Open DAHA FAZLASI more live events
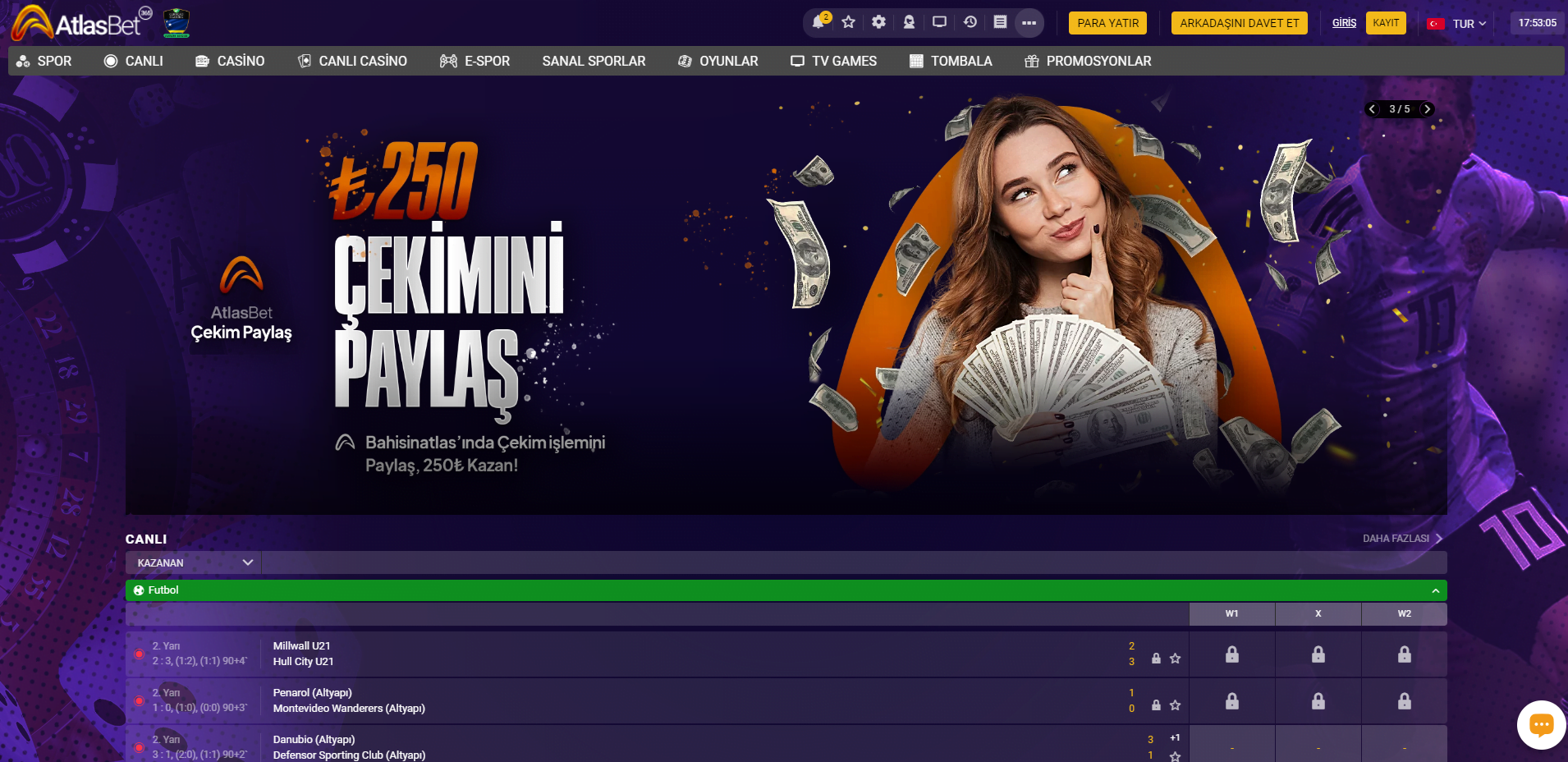The width and height of the screenshot is (1568, 762). (1402, 539)
